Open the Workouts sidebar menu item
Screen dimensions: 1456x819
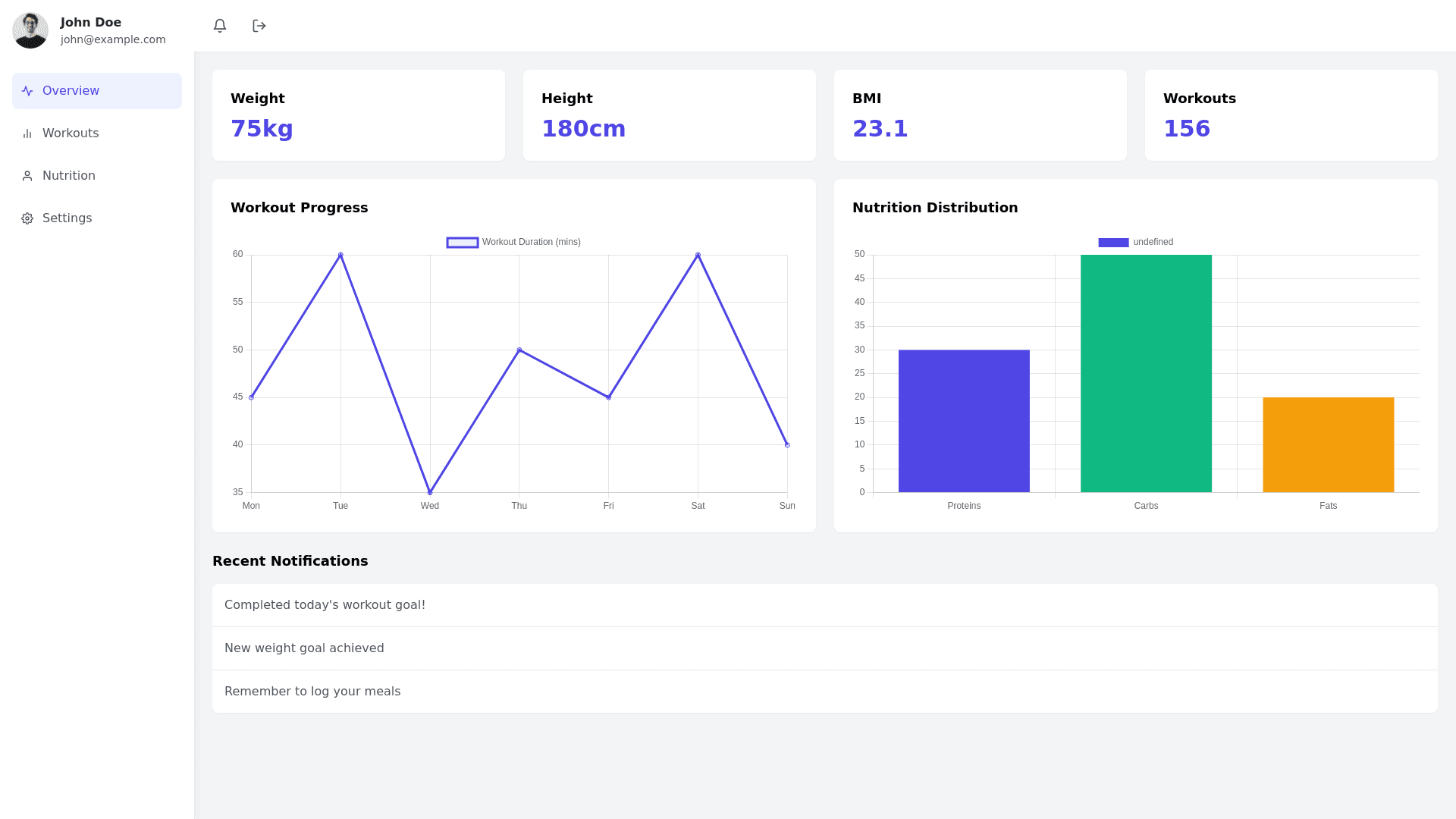point(71,133)
